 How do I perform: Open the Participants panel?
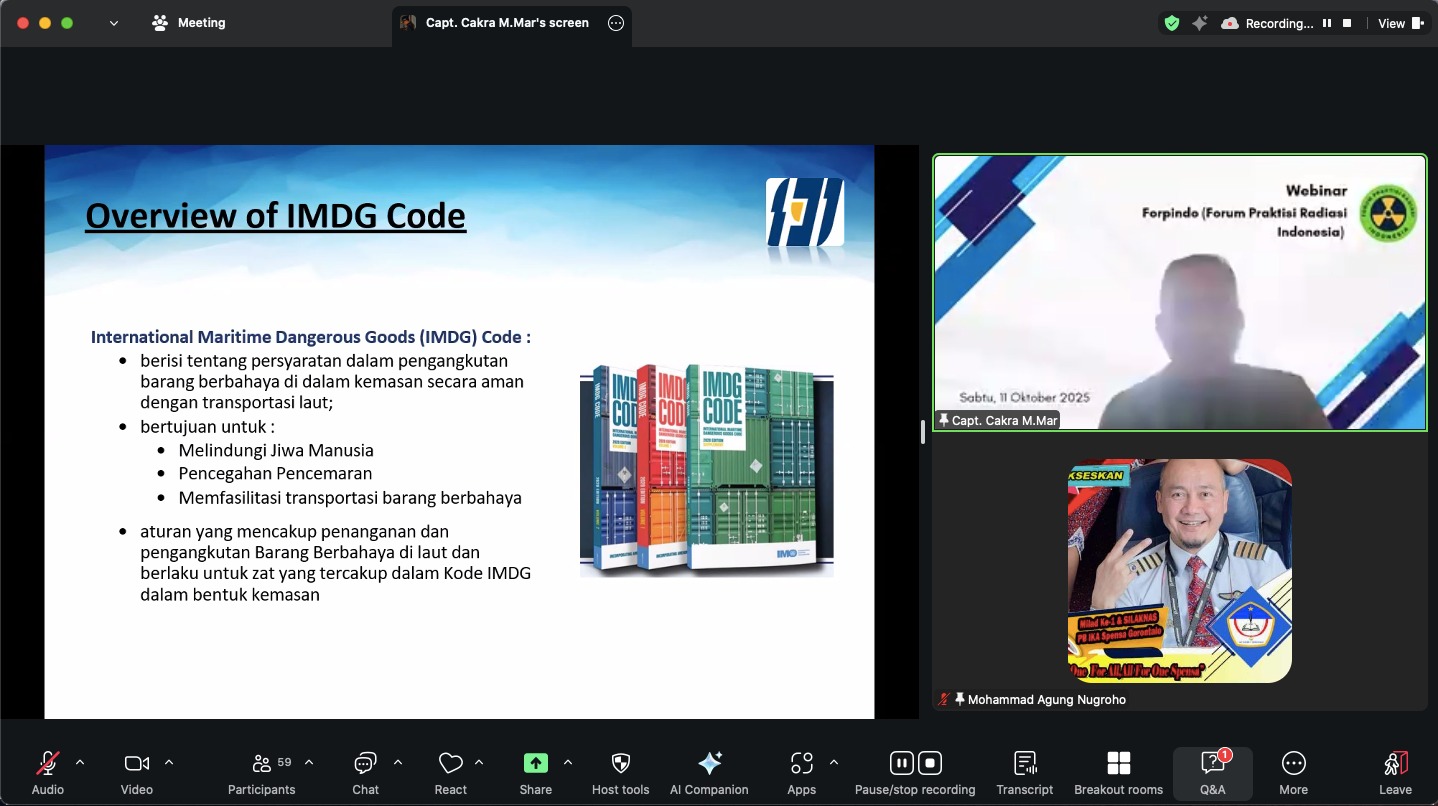261,764
